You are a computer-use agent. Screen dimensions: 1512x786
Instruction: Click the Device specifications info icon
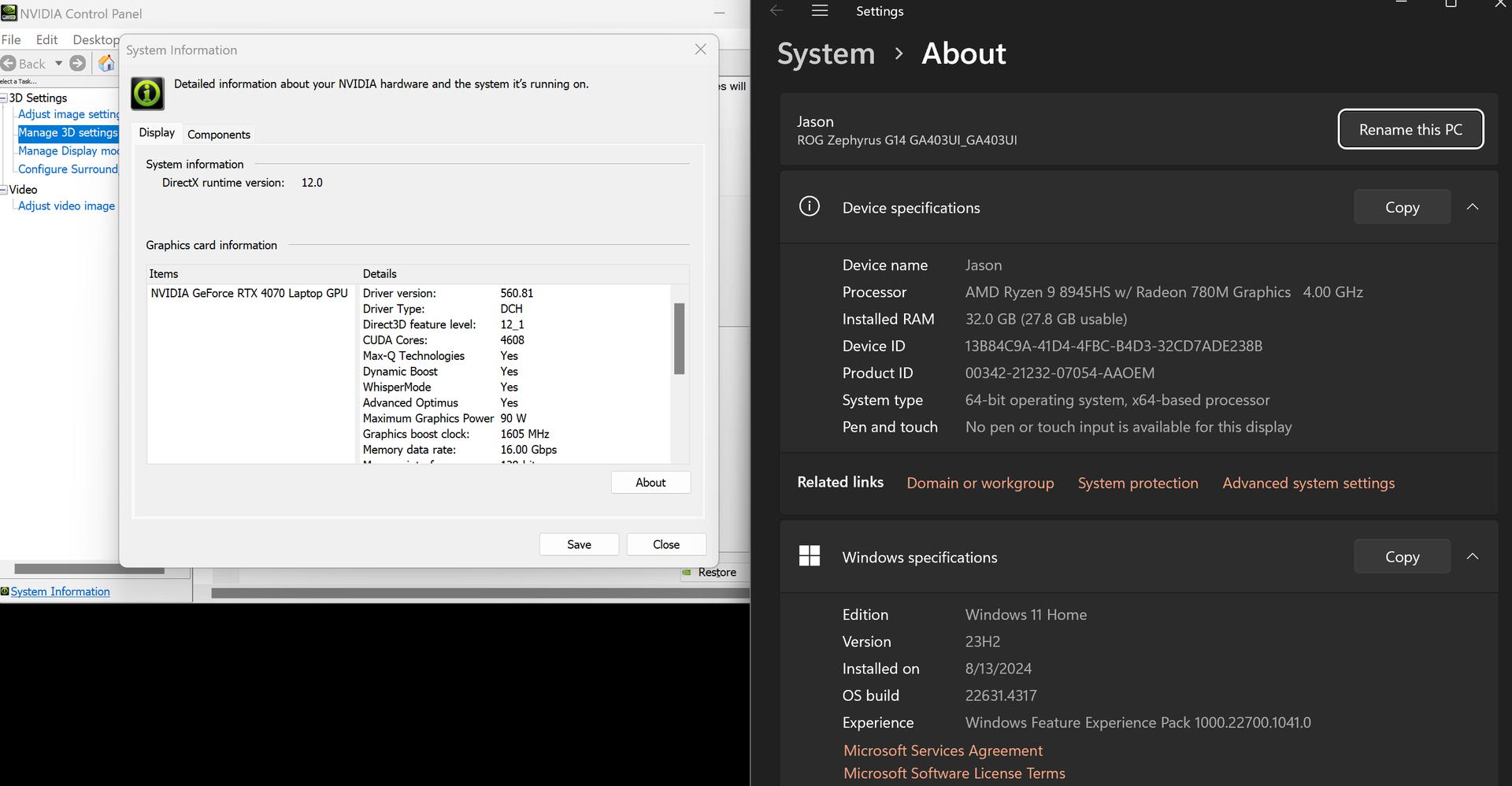point(809,206)
